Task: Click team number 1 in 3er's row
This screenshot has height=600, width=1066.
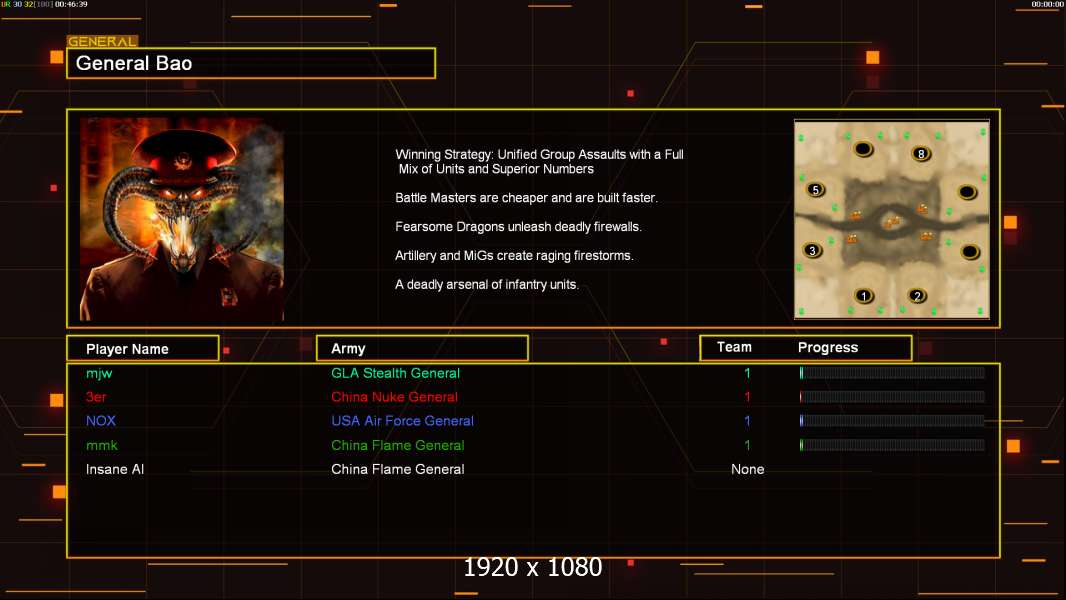Action: point(747,397)
